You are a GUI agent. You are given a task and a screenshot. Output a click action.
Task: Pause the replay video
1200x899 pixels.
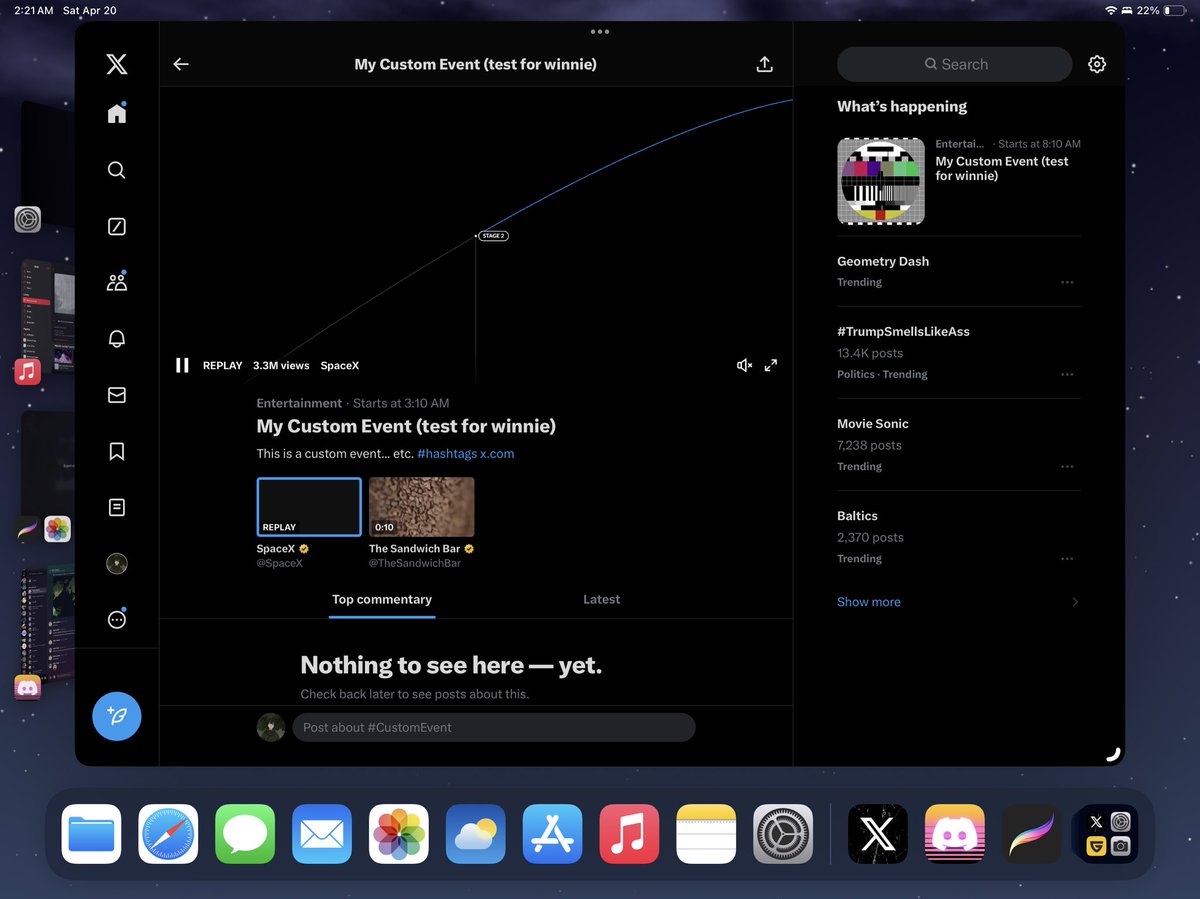[182, 366]
